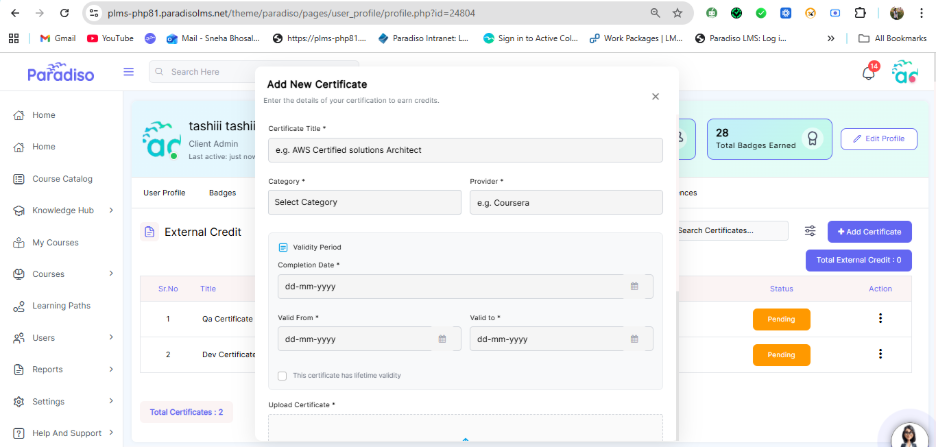Enable lifetime validity checkbox
Image resolution: width=936 pixels, height=447 pixels.
click(283, 376)
